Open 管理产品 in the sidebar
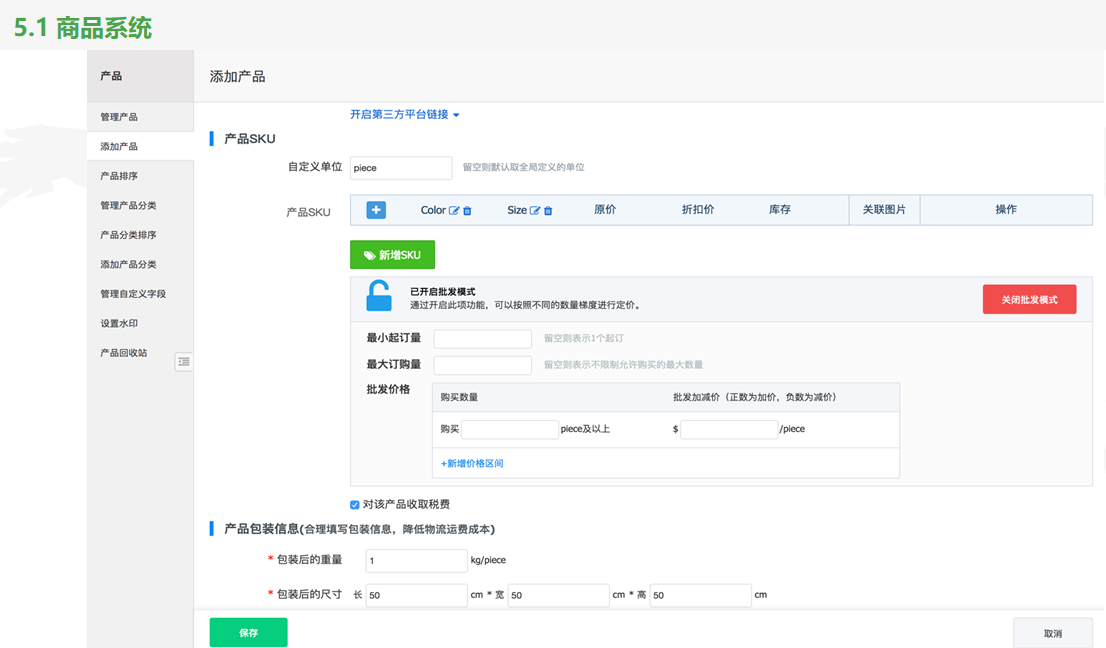The image size is (1106, 648). (x=119, y=117)
